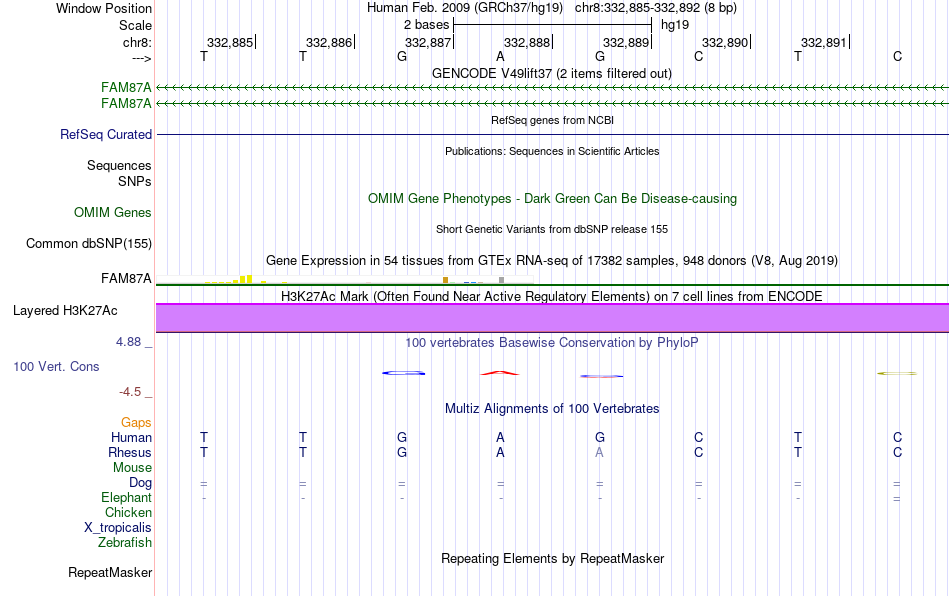Image resolution: width=950 pixels, height=596 pixels.
Task: Click the purple H3K27Ac signal bar
Action: pos(552,318)
